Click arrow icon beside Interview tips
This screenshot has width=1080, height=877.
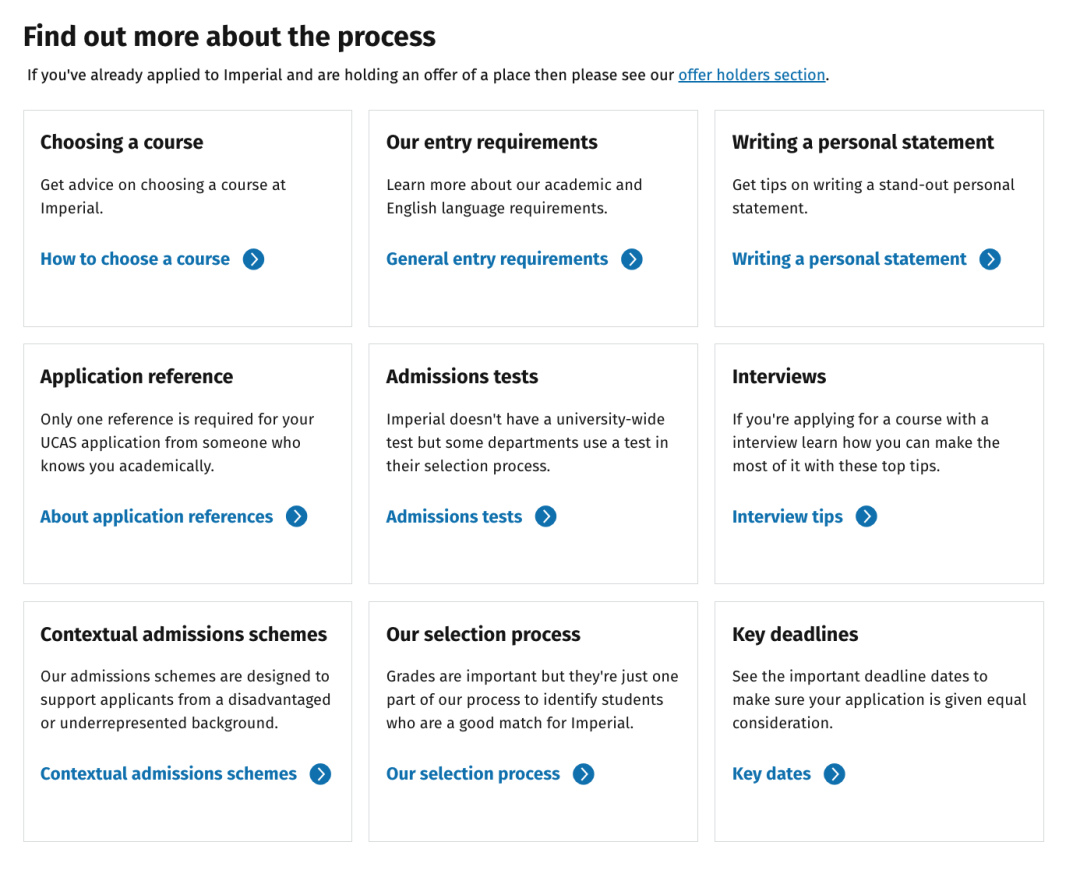(866, 516)
